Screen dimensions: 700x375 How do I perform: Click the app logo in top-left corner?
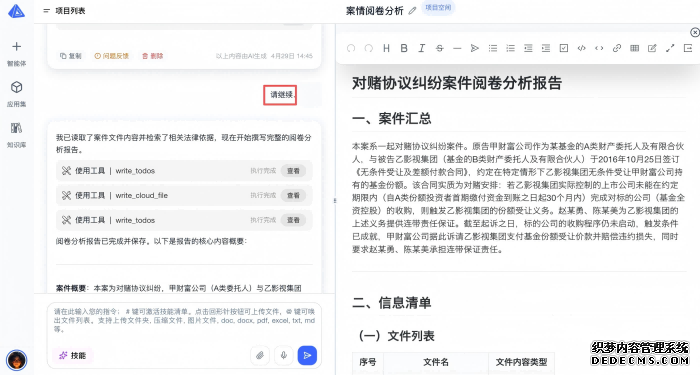coord(17,11)
